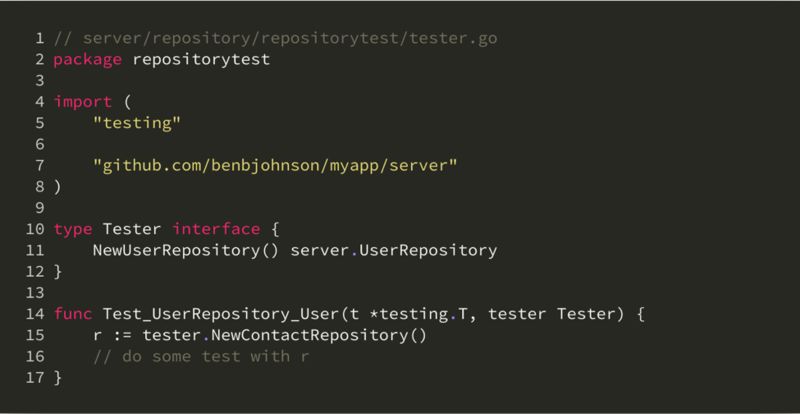Click the github.com/benbjohnson/myapp/server import path
Viewport: 800px width, 414px height.
point(275,166)
